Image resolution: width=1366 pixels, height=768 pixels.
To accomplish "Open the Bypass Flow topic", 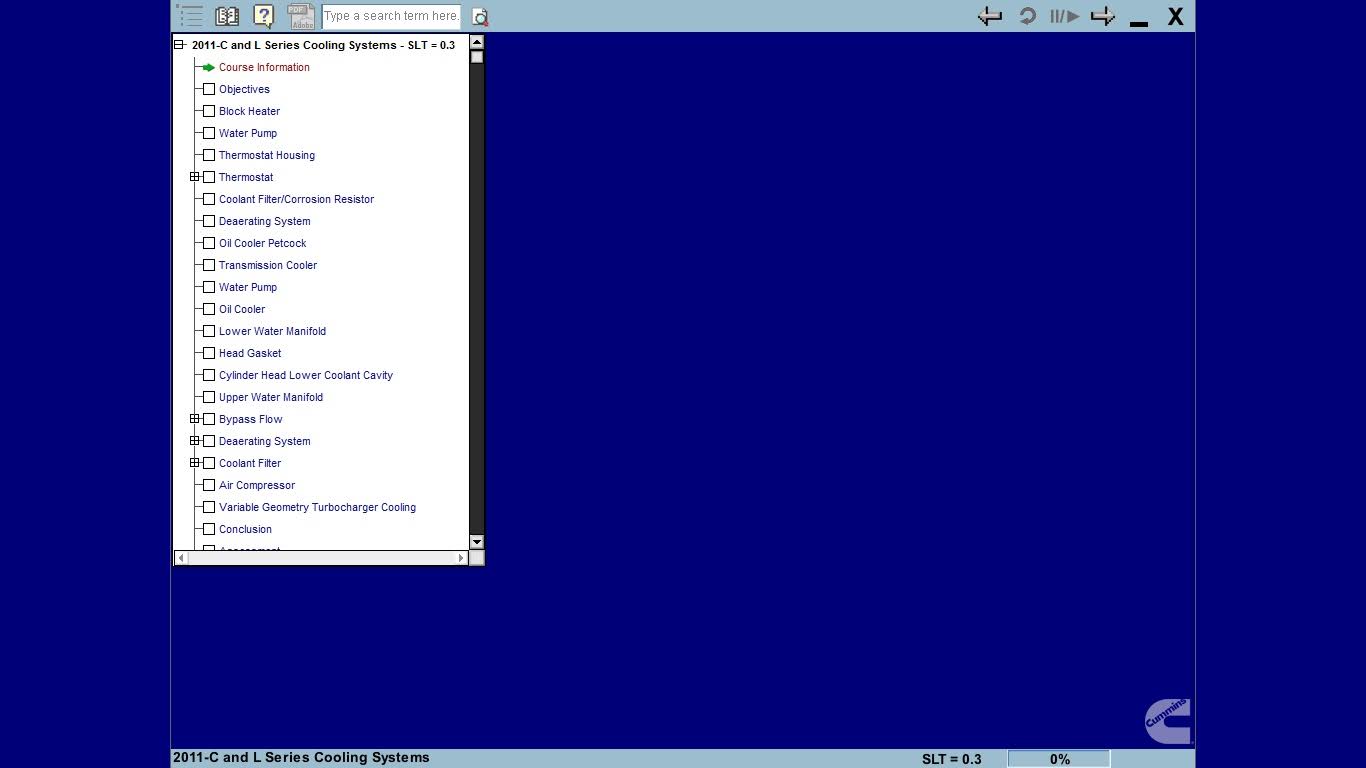I will pos(251,419).
